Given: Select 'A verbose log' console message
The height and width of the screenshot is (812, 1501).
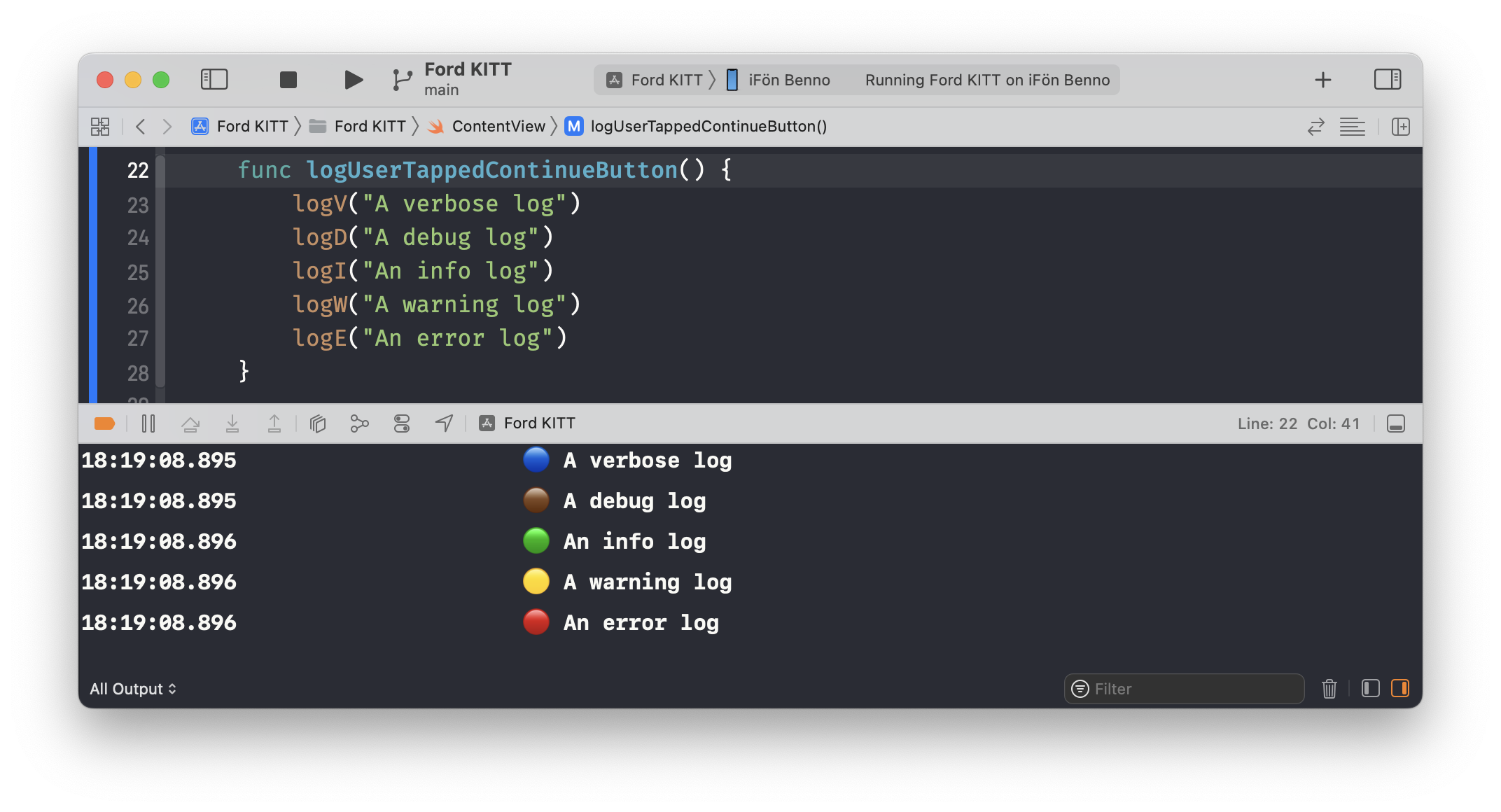Looking at the screenshot, I should click(648, 461).
